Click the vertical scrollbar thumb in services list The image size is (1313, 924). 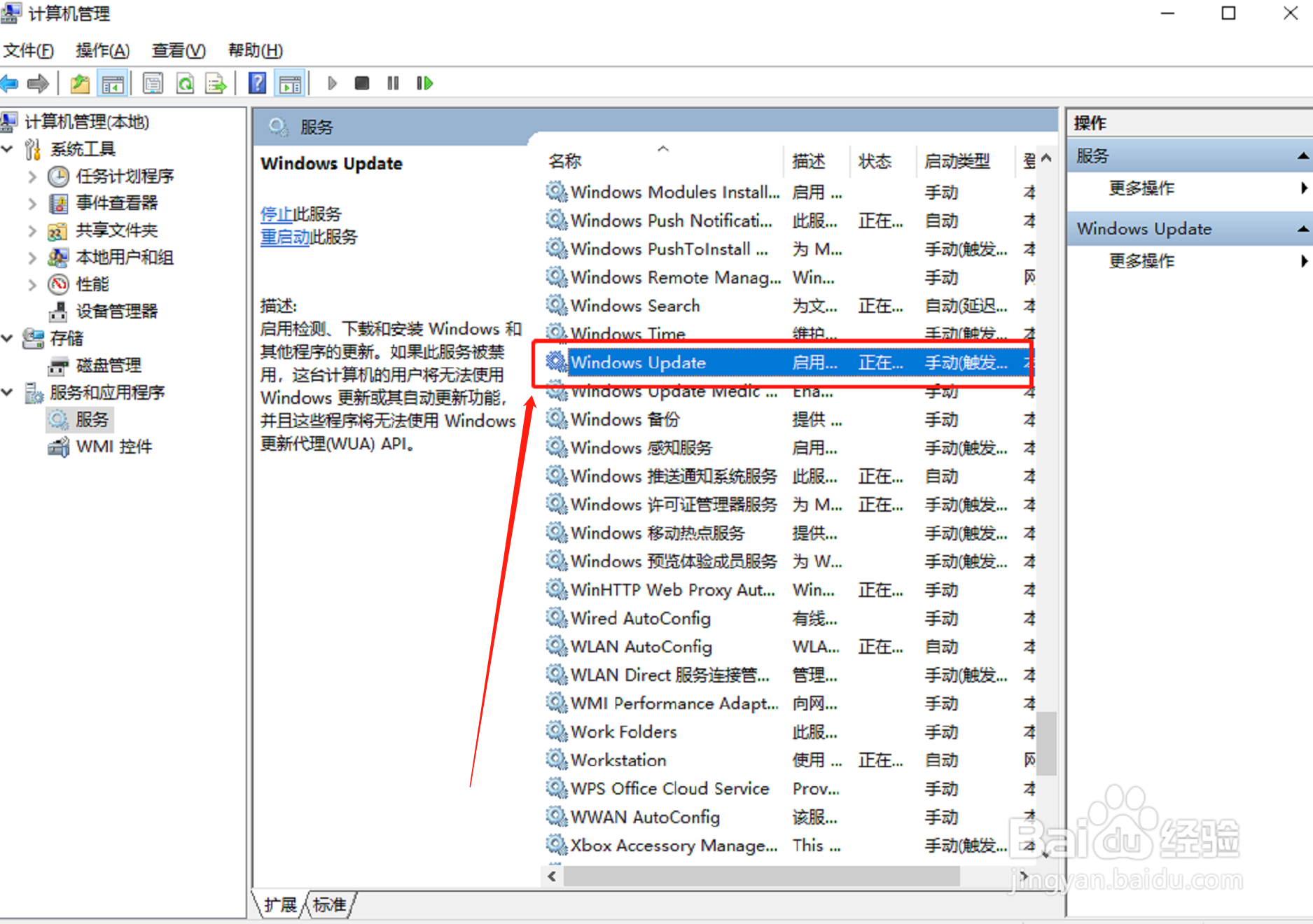(x=1046, y=743)
